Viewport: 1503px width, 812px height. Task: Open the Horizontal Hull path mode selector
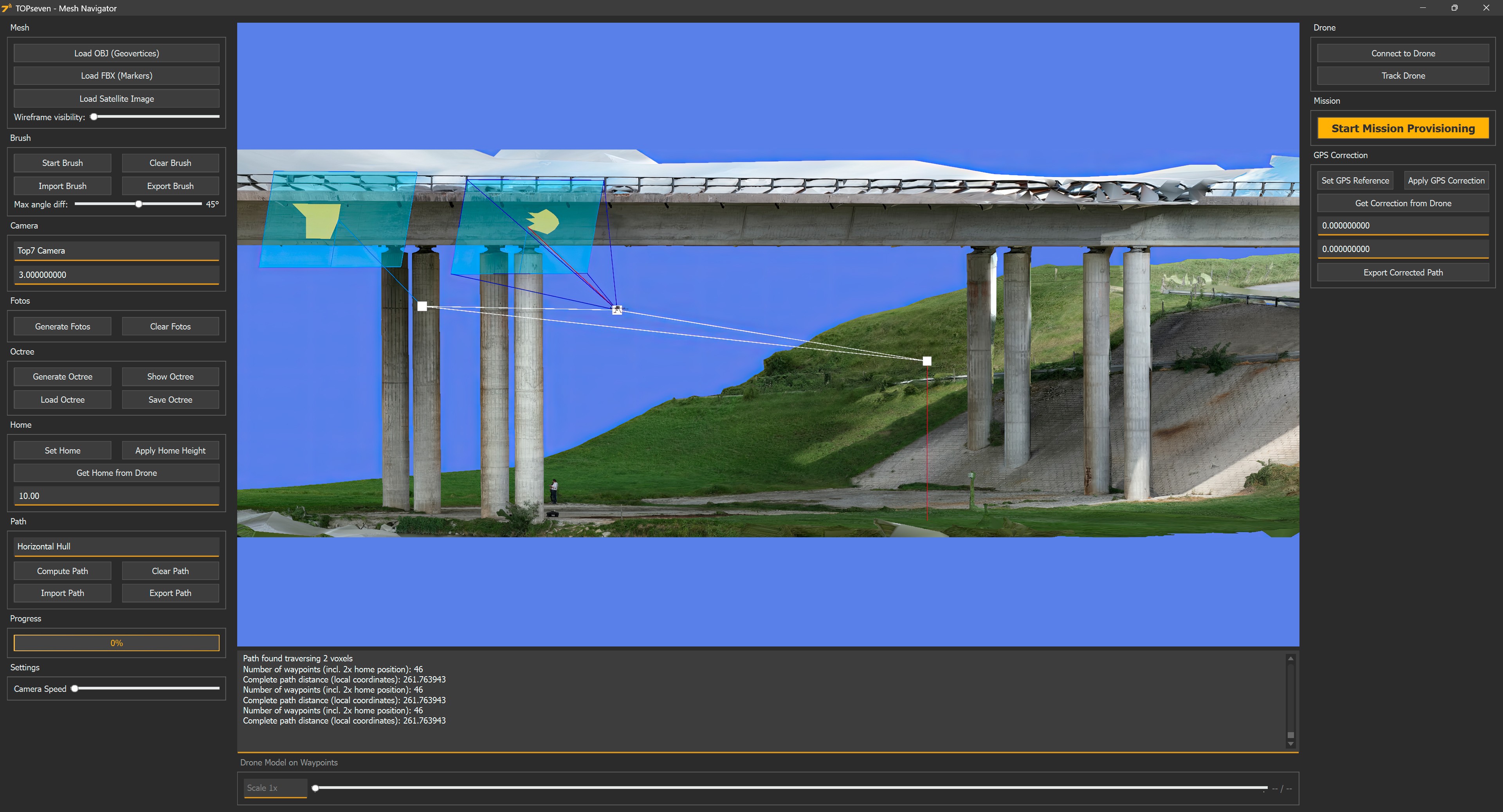[x=116, y=547]
